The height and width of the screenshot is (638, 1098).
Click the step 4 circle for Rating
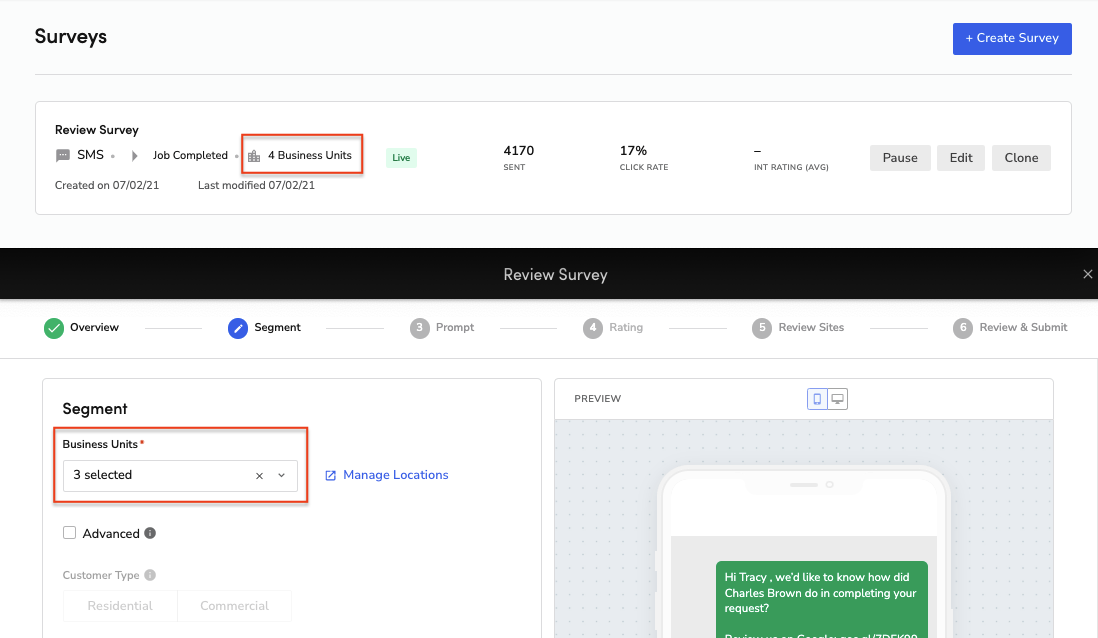(x=592, y=328)
